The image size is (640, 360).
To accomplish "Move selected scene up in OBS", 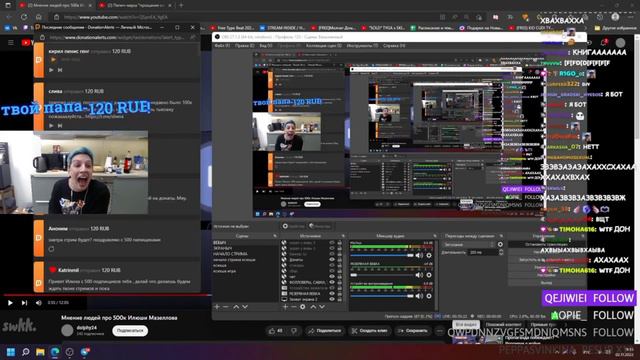I will 236,307.
